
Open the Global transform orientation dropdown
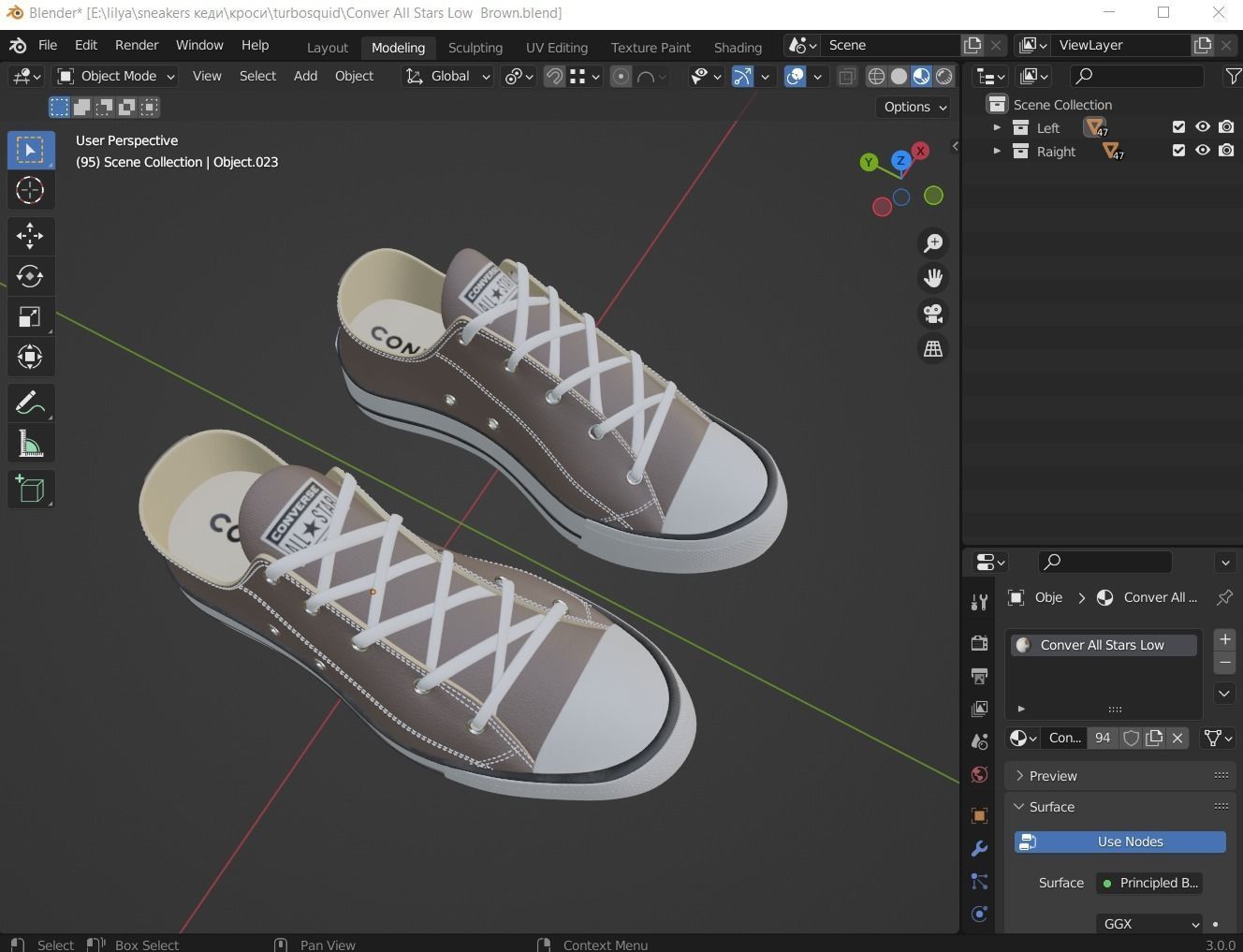447,76
